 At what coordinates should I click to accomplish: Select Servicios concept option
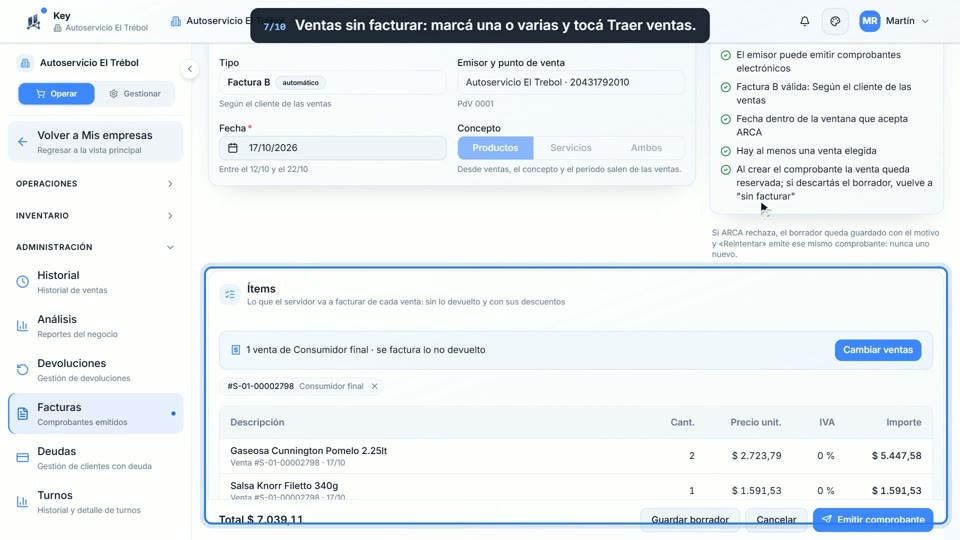pyautogui.click(x=571, y=148)
